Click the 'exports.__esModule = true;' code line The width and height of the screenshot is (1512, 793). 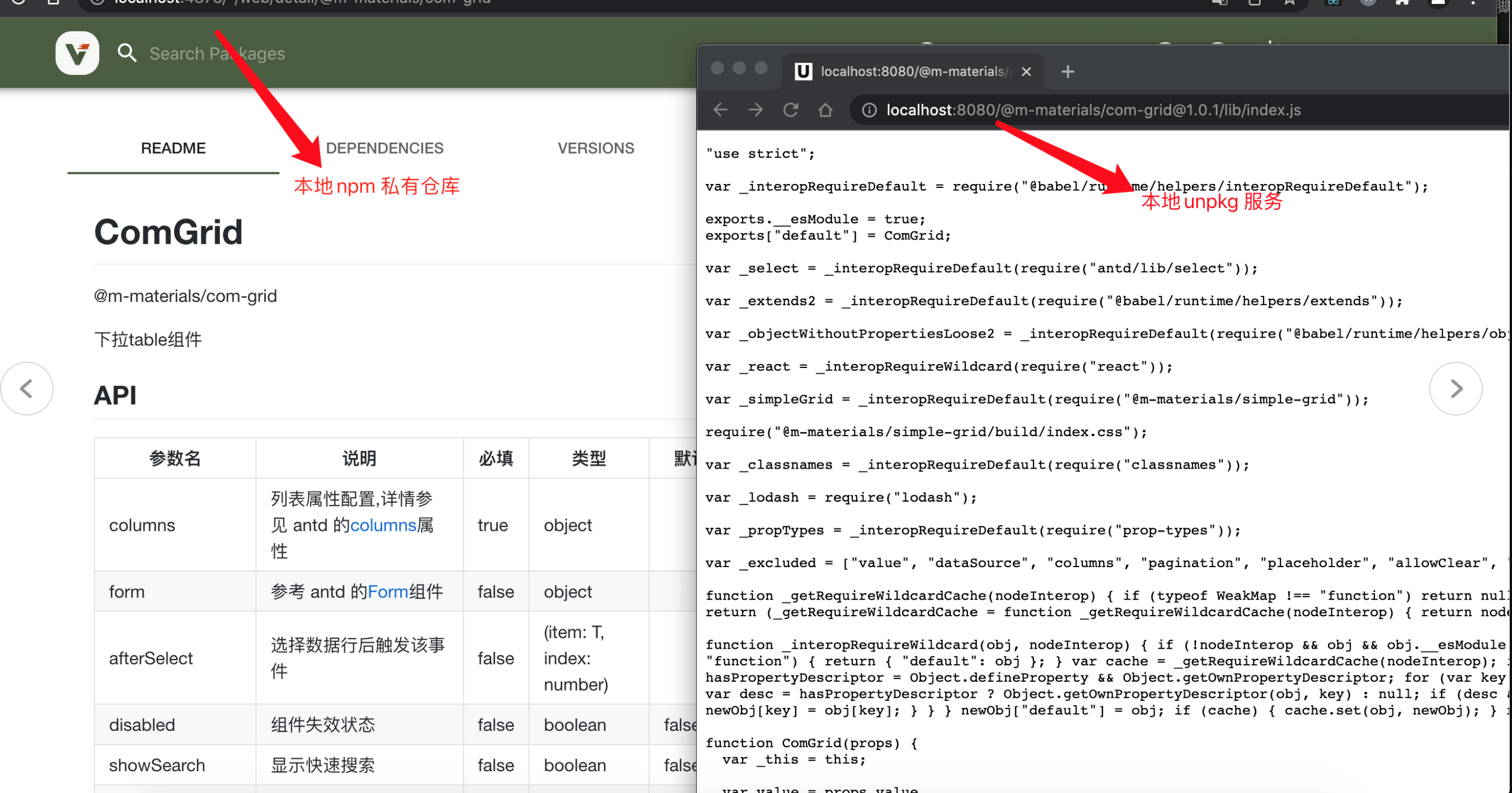815,219
